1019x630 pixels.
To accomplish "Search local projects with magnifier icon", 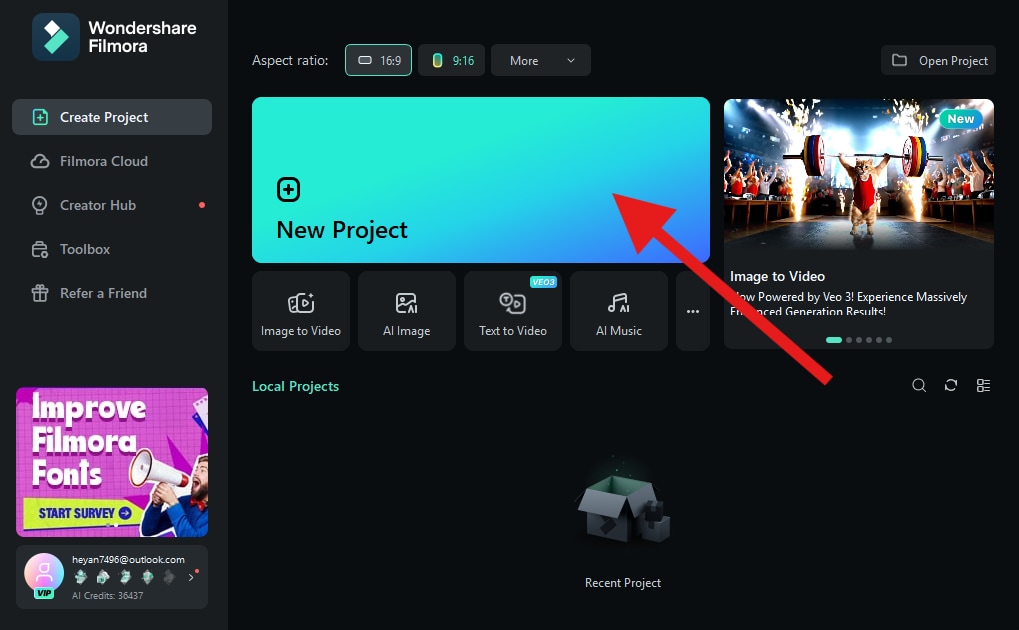I will [x=919, y=386].
